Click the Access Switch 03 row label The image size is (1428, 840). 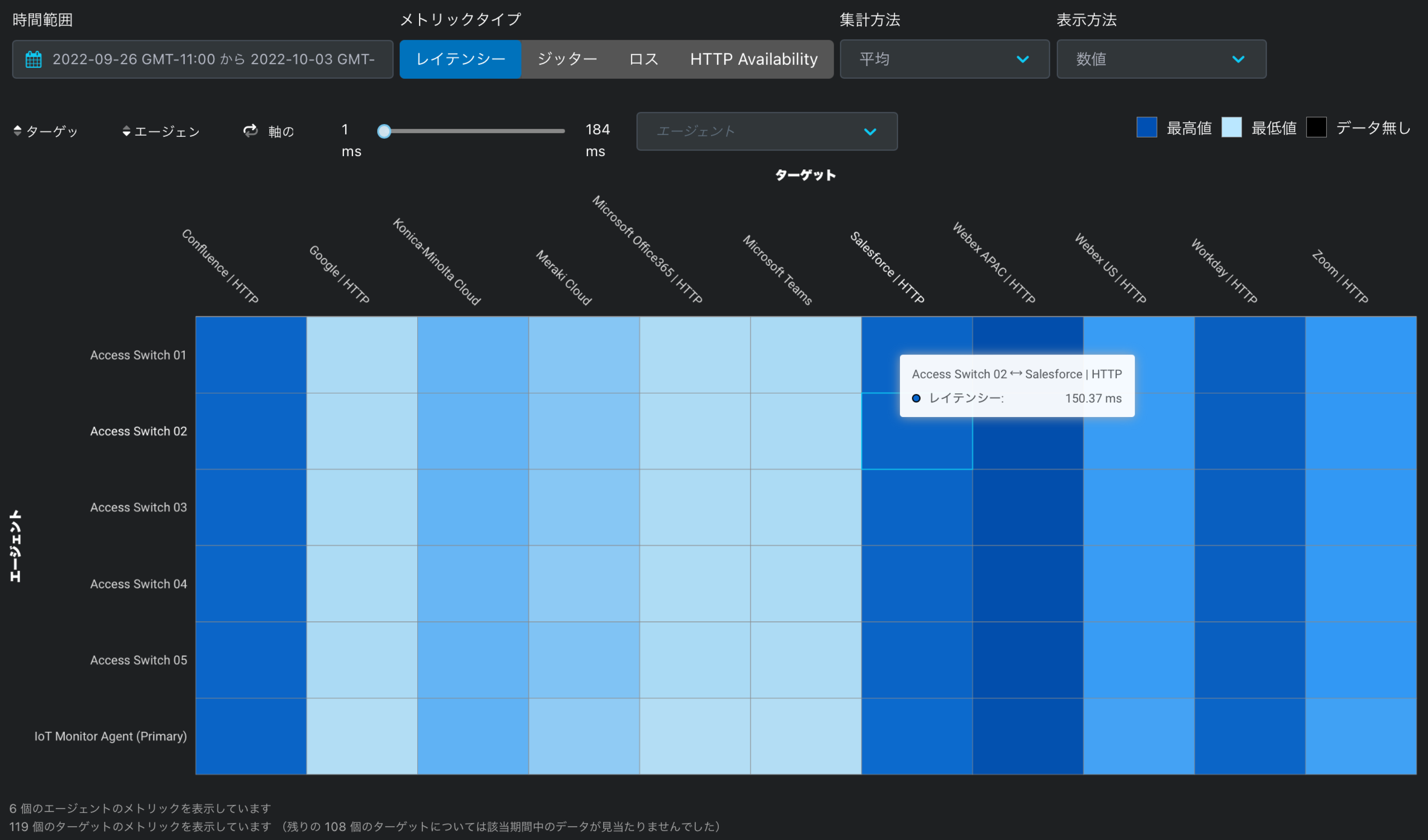point(138,507)
